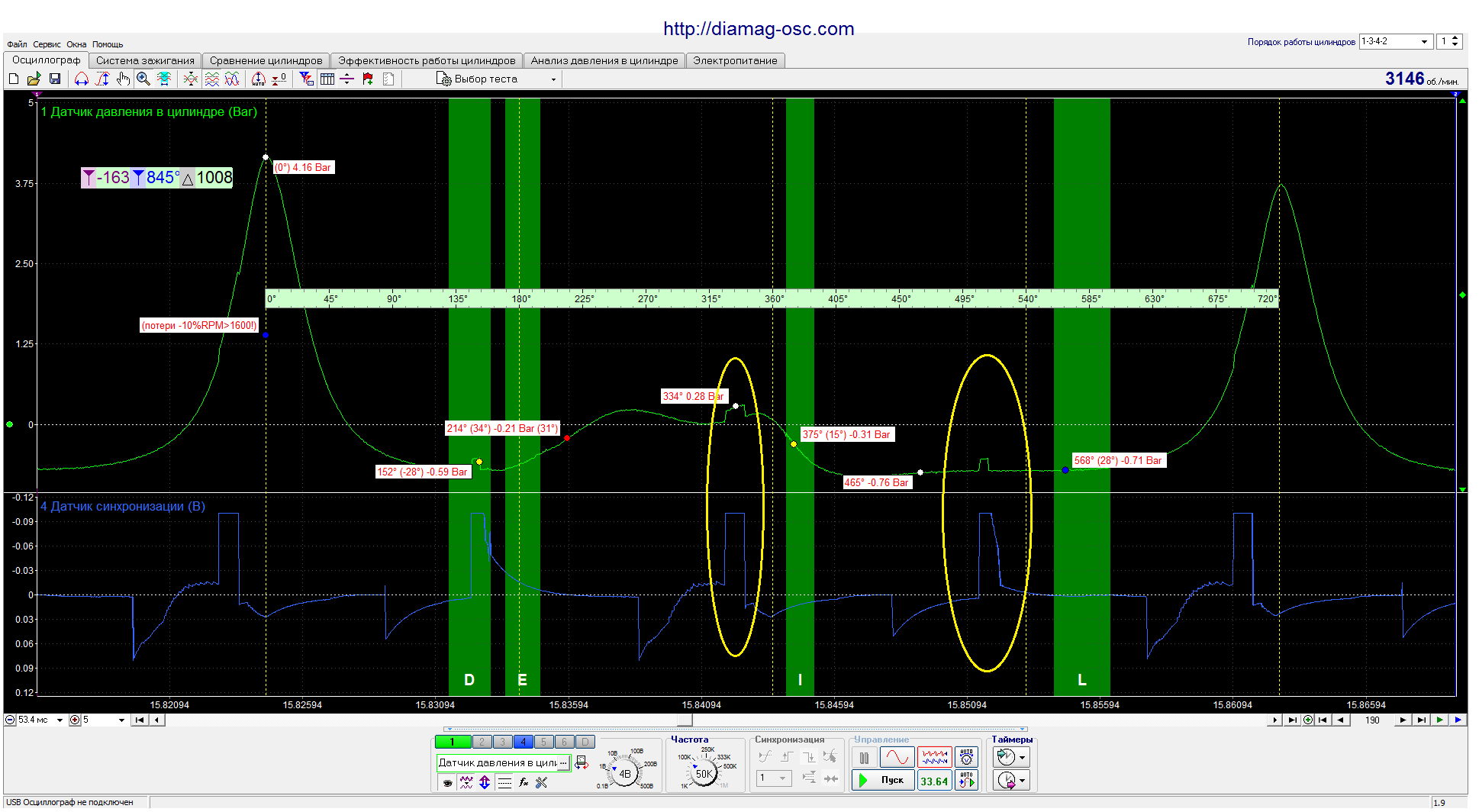Click the red-blue waveform compare button

tap(935, 758)
